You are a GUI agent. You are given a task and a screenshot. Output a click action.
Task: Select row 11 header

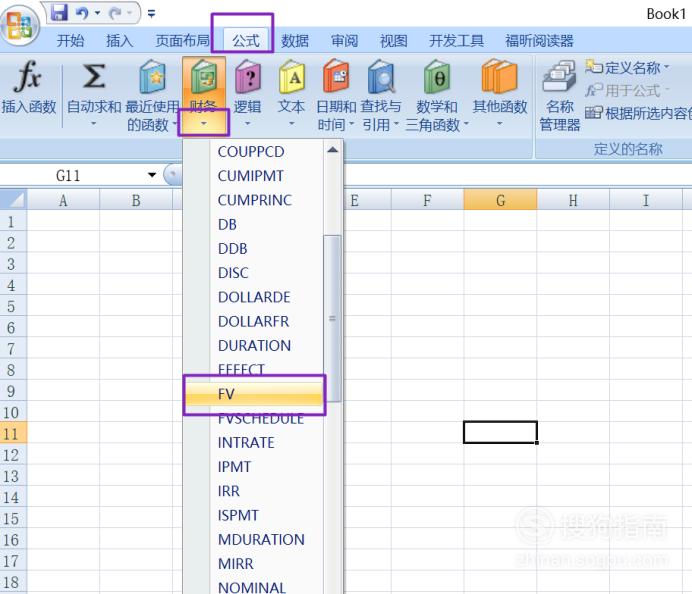[x=13, y=433]
